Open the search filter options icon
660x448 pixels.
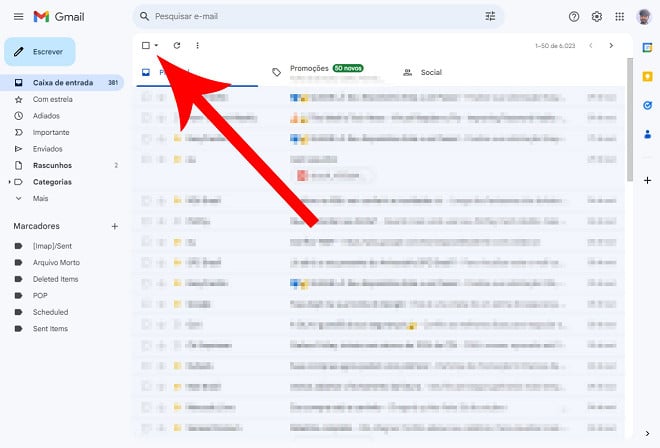pos(490,16)
